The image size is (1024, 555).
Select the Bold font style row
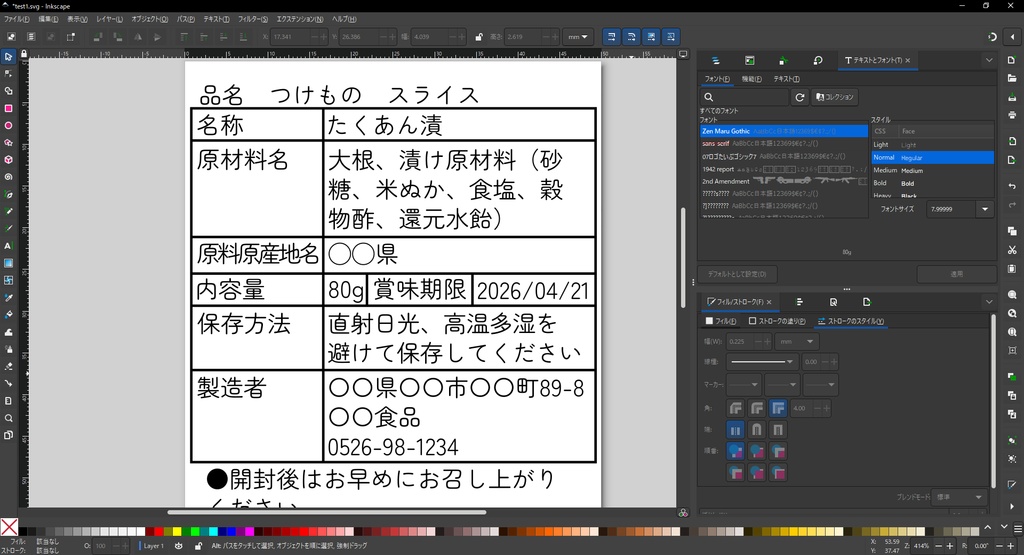(x=933, y=183)
